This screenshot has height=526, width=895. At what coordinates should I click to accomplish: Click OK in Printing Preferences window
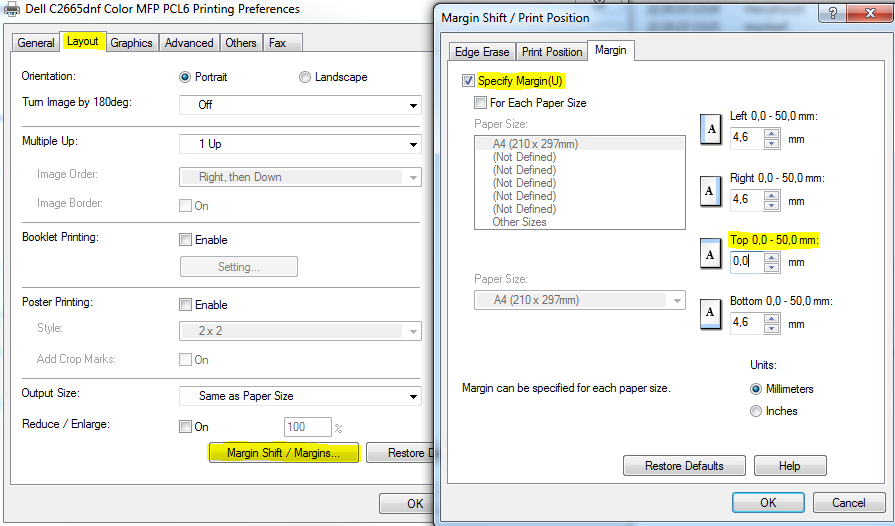click(x=407, y=504)
